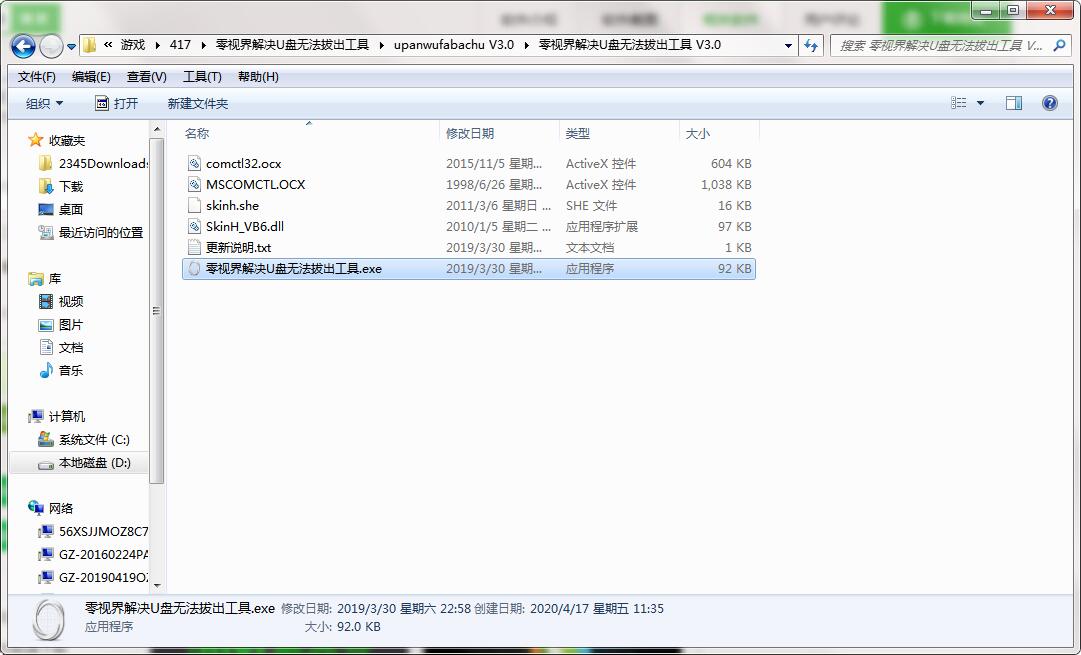Open recent pages dropdown near back button

(71, 47)
